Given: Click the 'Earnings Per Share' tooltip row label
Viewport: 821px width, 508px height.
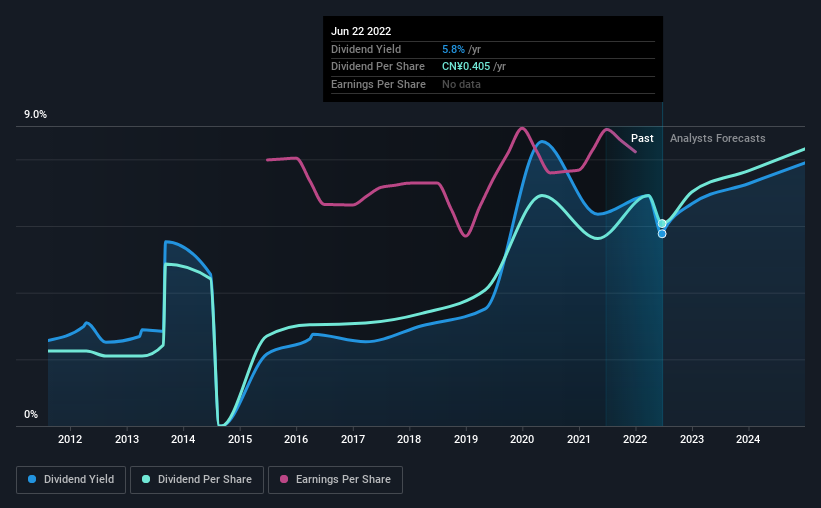Looking at the screenshot, I should 378,84.
